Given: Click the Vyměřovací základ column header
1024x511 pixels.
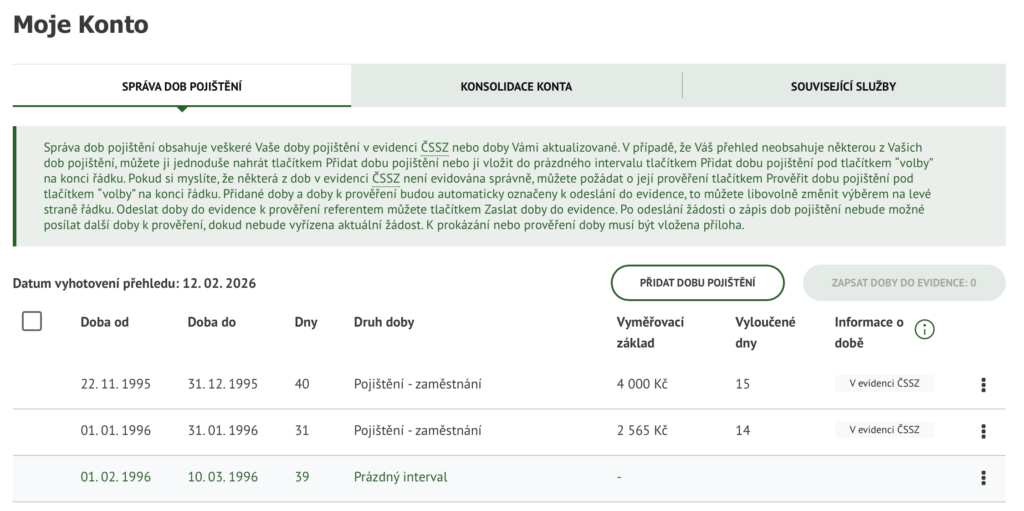Looking at the screenshot, I should pyautogui.click(x=650, y=332).
